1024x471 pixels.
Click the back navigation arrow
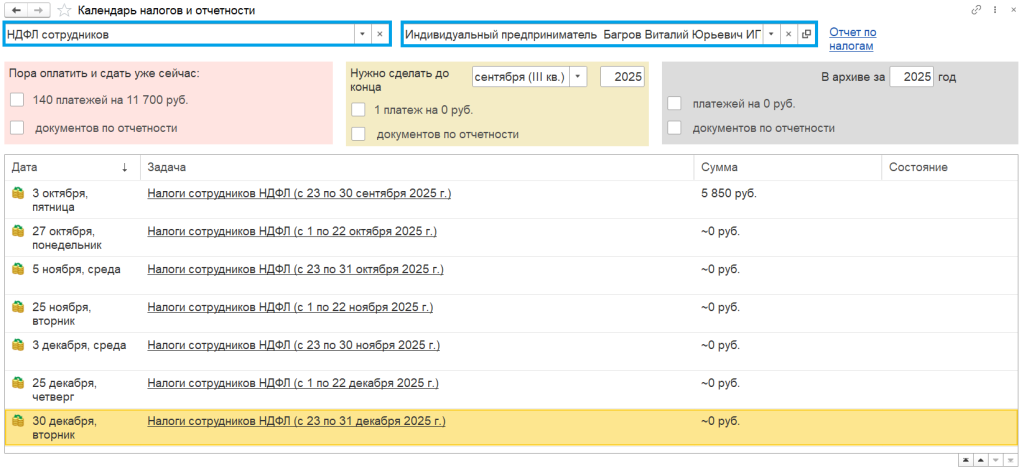coord(17,10)
